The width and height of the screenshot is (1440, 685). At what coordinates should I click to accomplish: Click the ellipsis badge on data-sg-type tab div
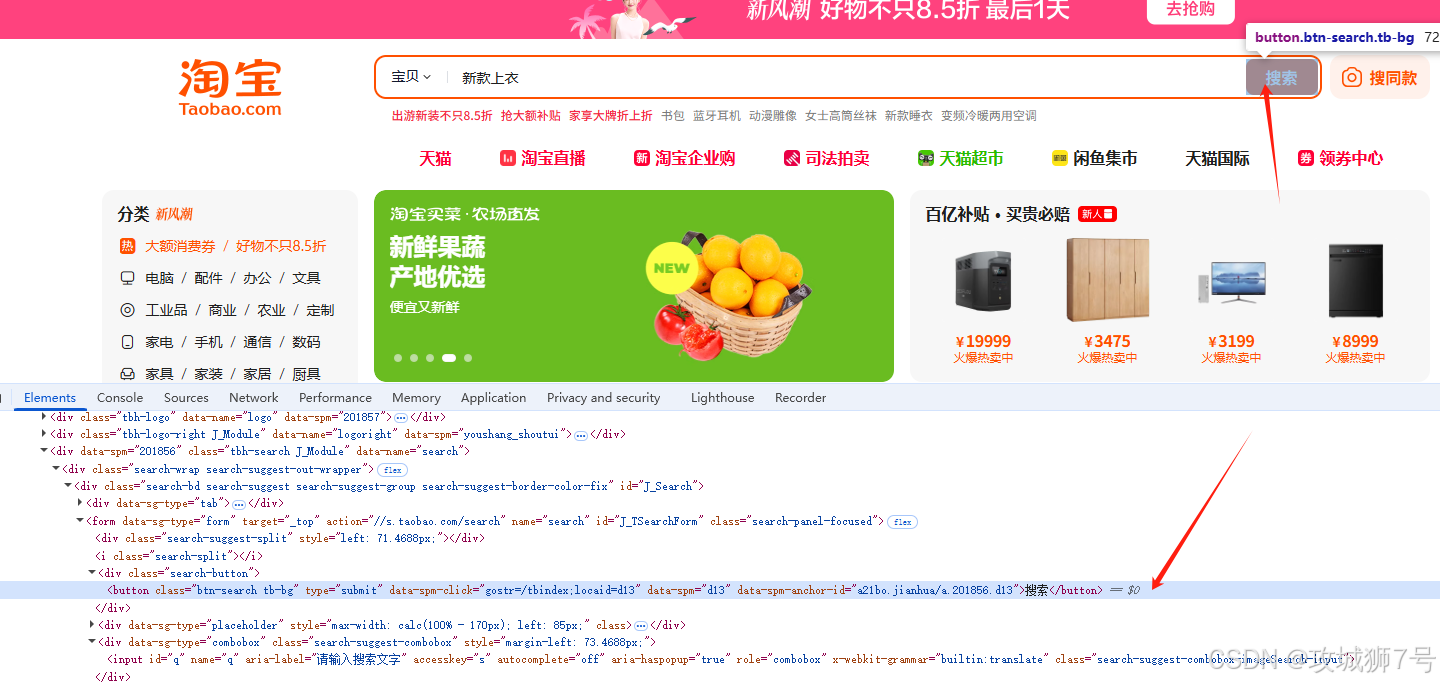point(238,504)
